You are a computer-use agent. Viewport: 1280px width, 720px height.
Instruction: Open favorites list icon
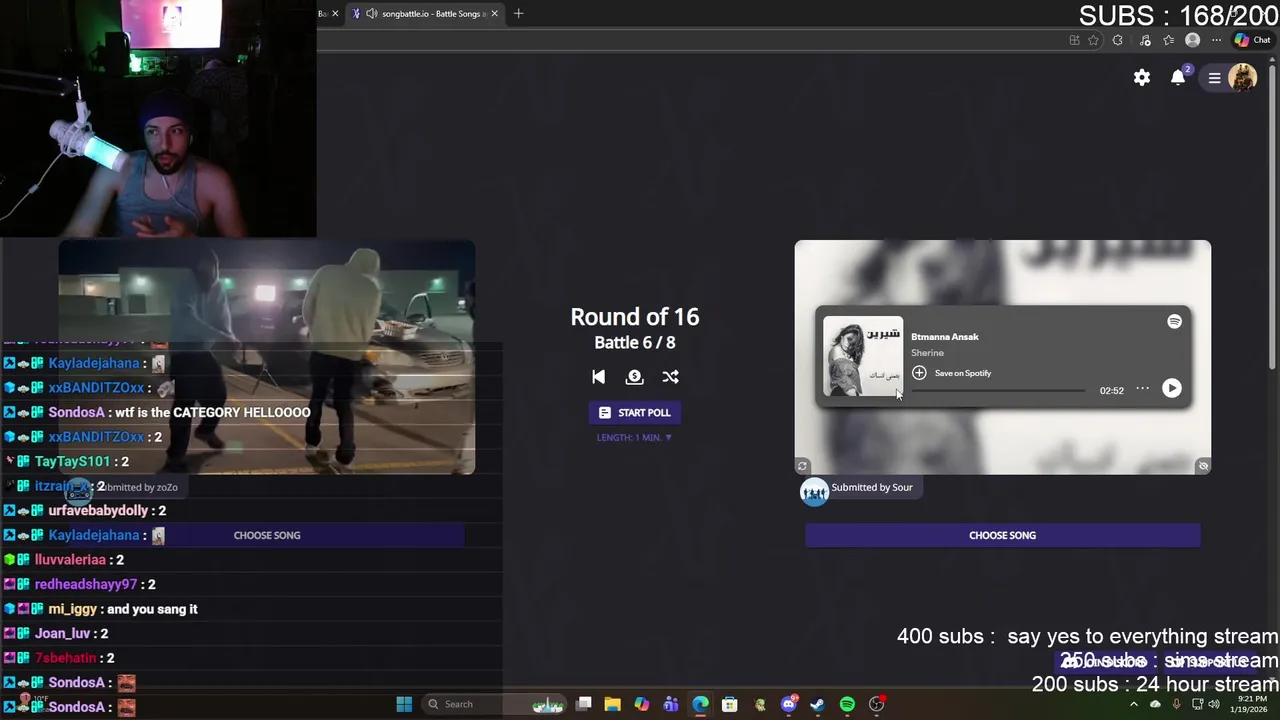pyautogui.click(x=1168, y=40)
